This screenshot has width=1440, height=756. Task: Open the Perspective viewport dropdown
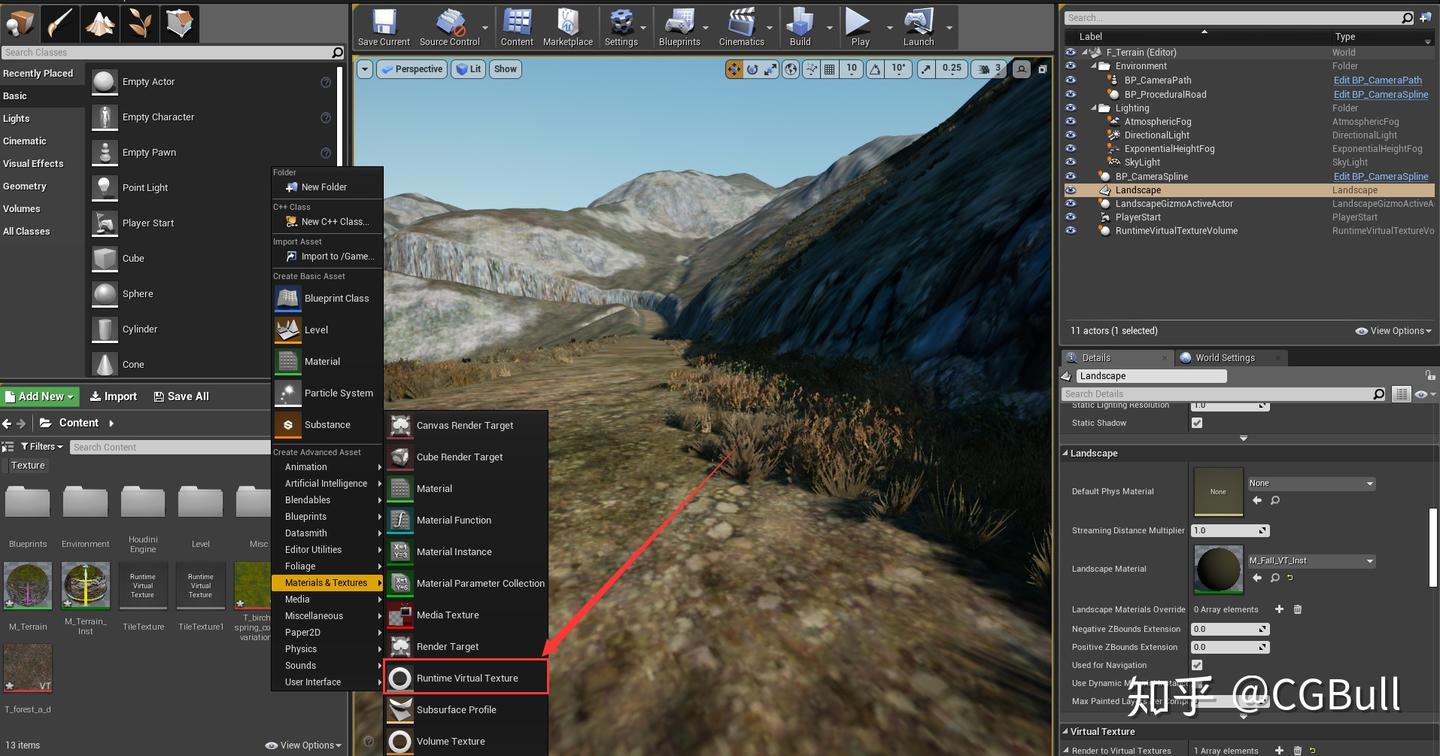[x=412, y=69]
